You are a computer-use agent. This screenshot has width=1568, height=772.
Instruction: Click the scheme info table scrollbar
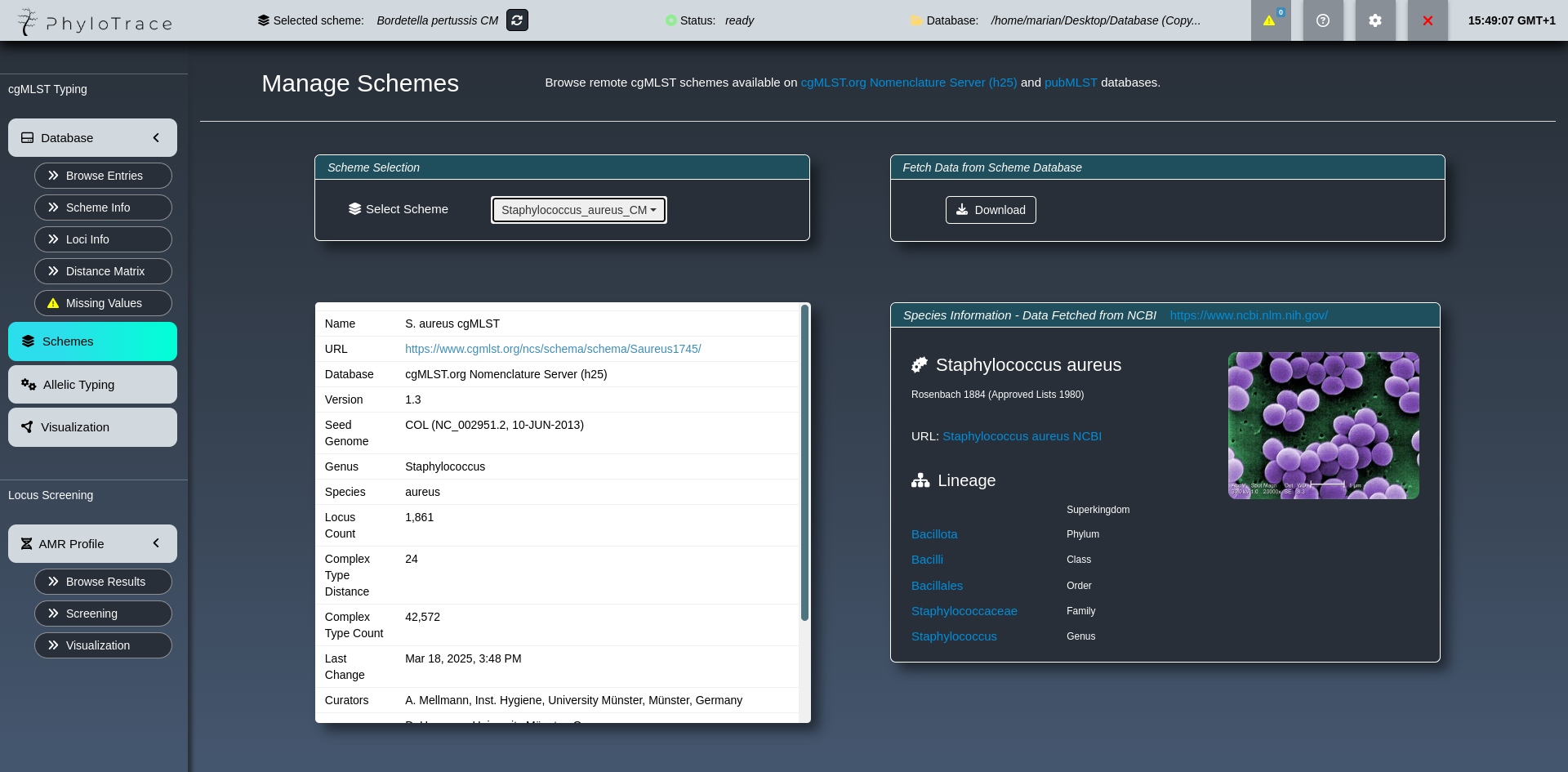pos(804,462)
